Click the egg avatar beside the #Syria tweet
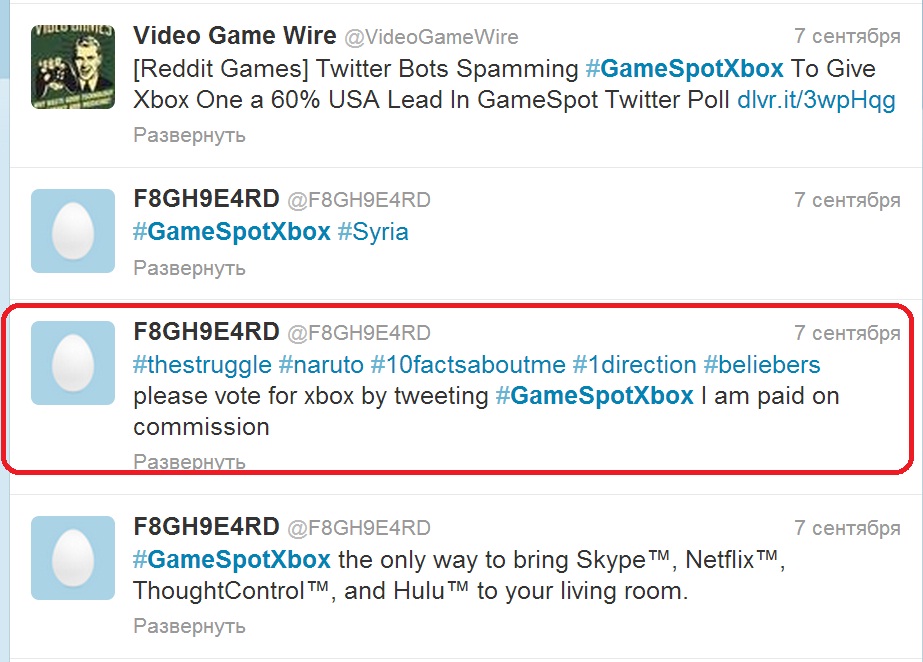Screen dimensions: 923x662 73,230
